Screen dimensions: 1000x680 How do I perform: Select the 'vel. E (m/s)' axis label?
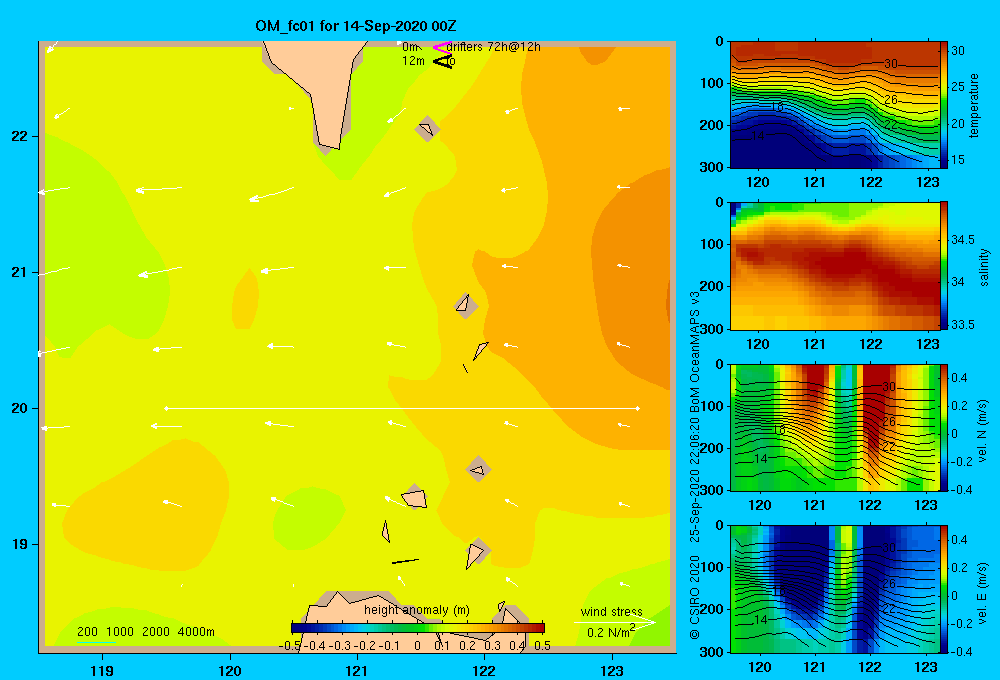click(983, 593)
